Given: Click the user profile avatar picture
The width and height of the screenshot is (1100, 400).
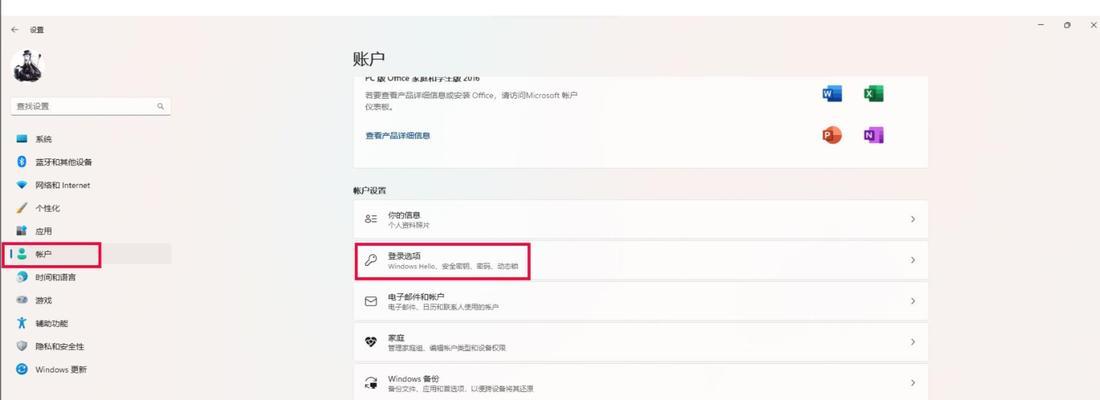Looking at the screenshot, I should pyautogui.click(x=29, y=66).
